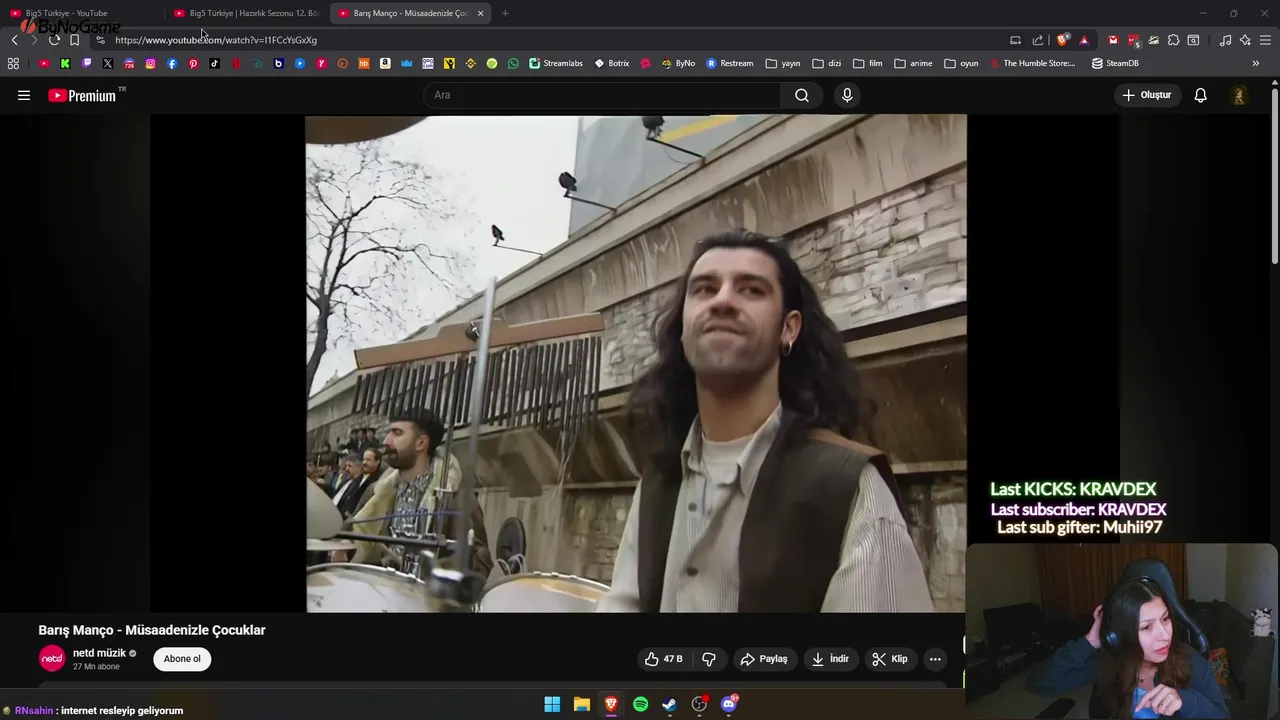Open the media control music note icon

pyautogui.click(x=1225, y=40)
